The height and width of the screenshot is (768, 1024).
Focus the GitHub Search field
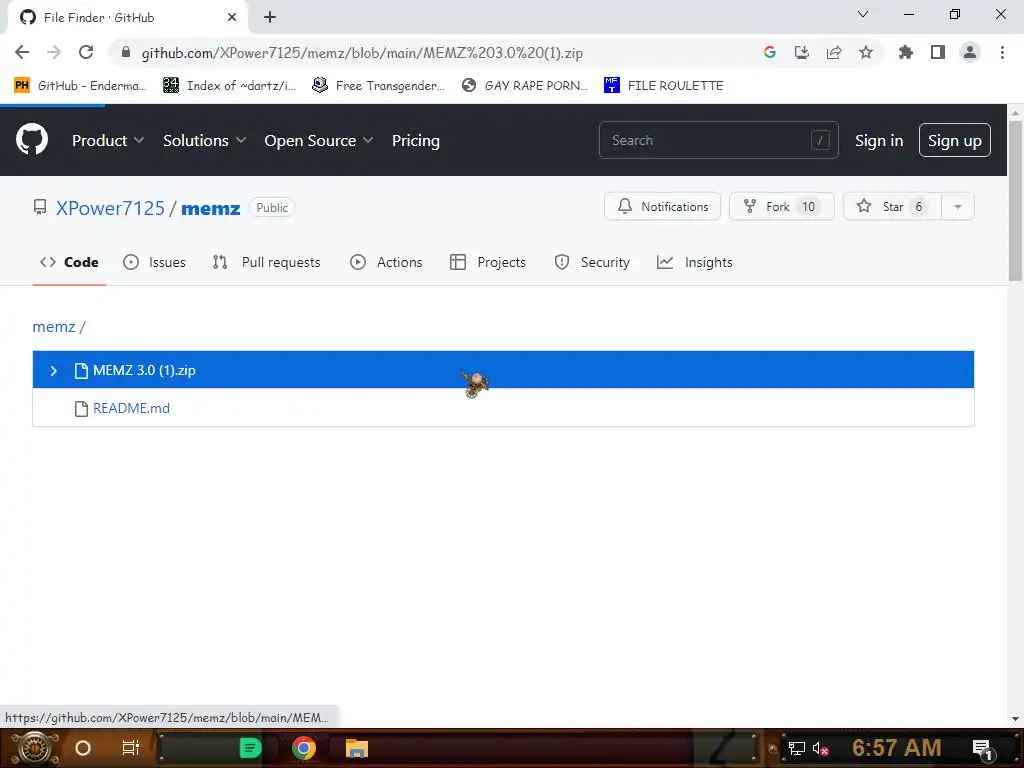coord(718,140)
